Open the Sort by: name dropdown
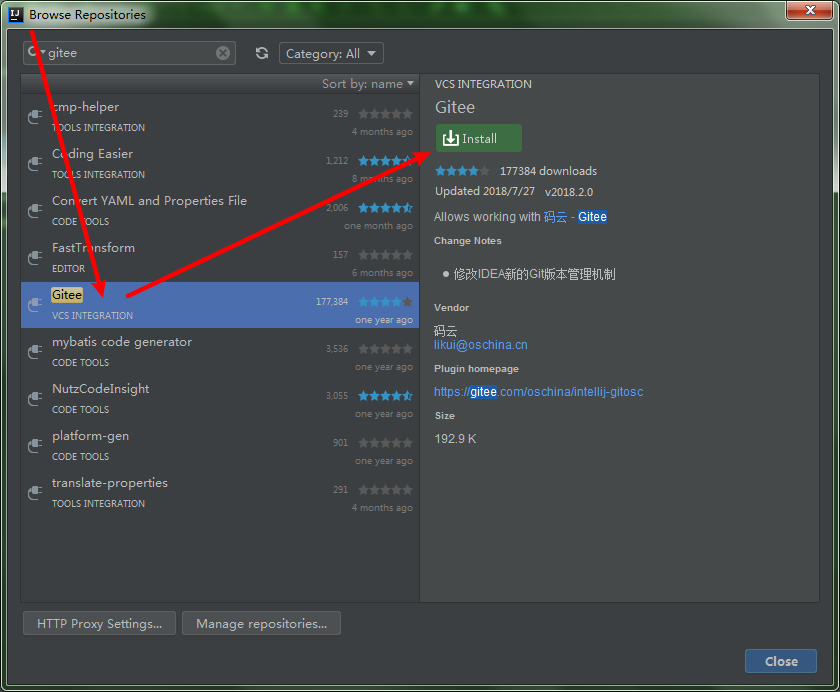 [368, 84]
